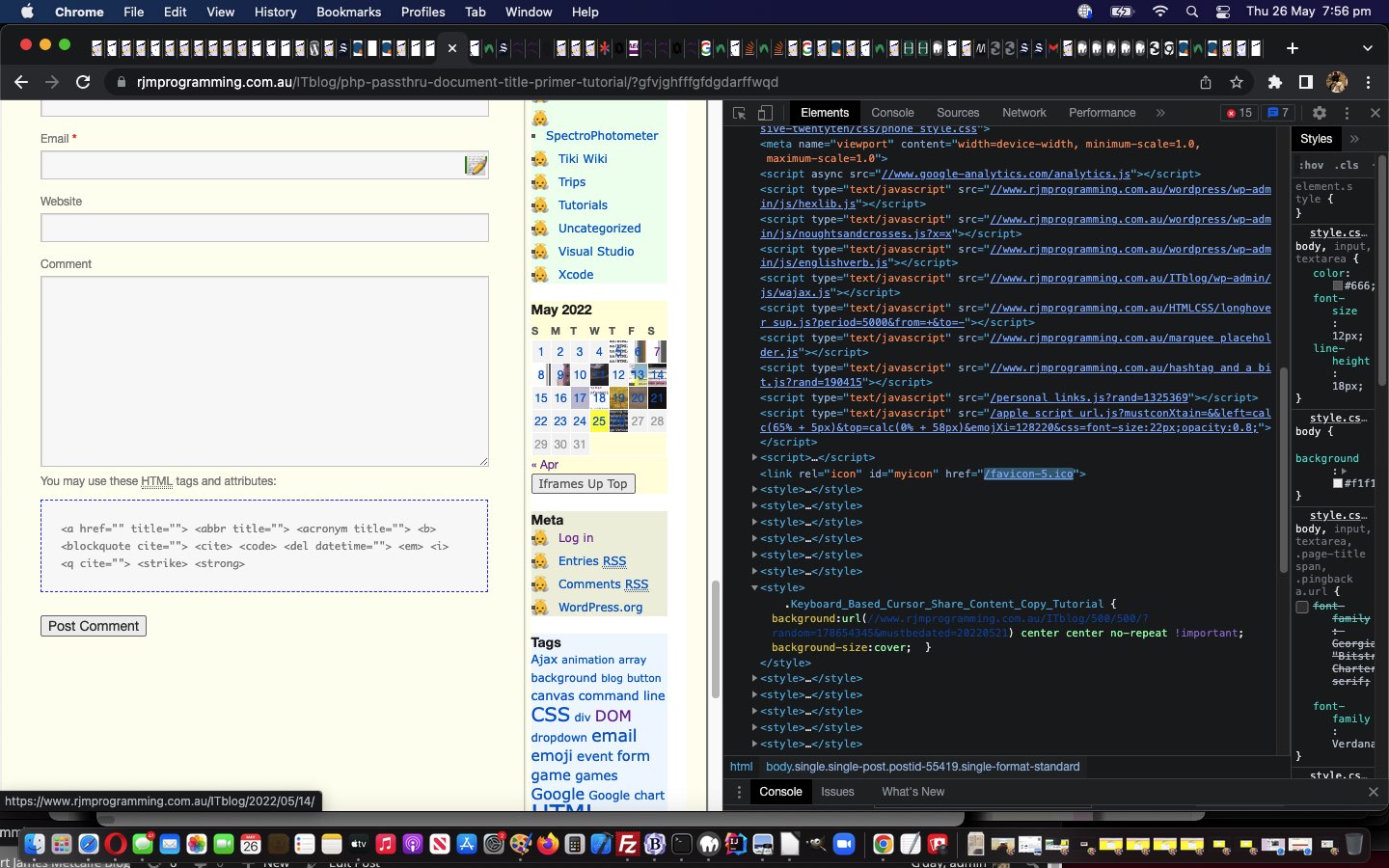This screenshot has height=868, width=1389.
Task: Toggle the font-family property checkbox in Styles
Action: (x=1302, y=608)
